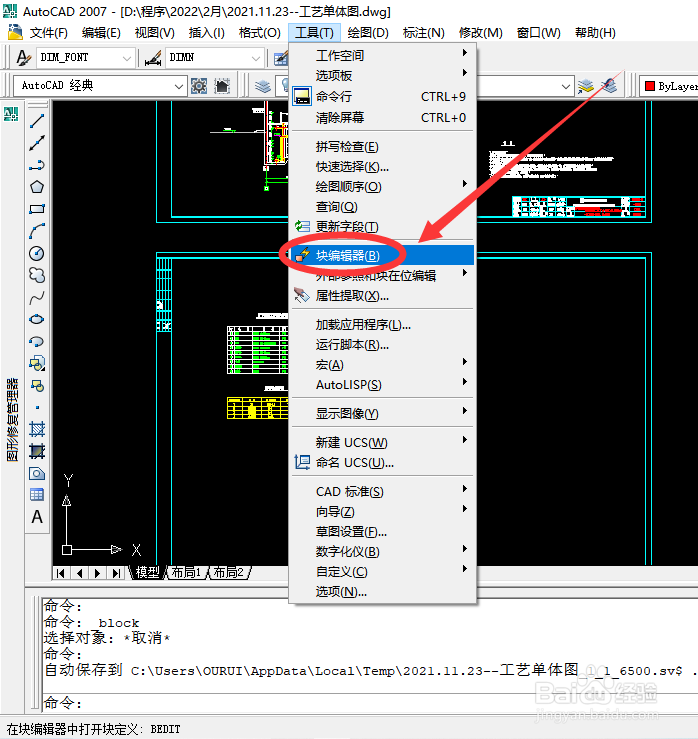Select the Revision Cloud tool
Screen dimensions: 698x739
tap(37, 275)
